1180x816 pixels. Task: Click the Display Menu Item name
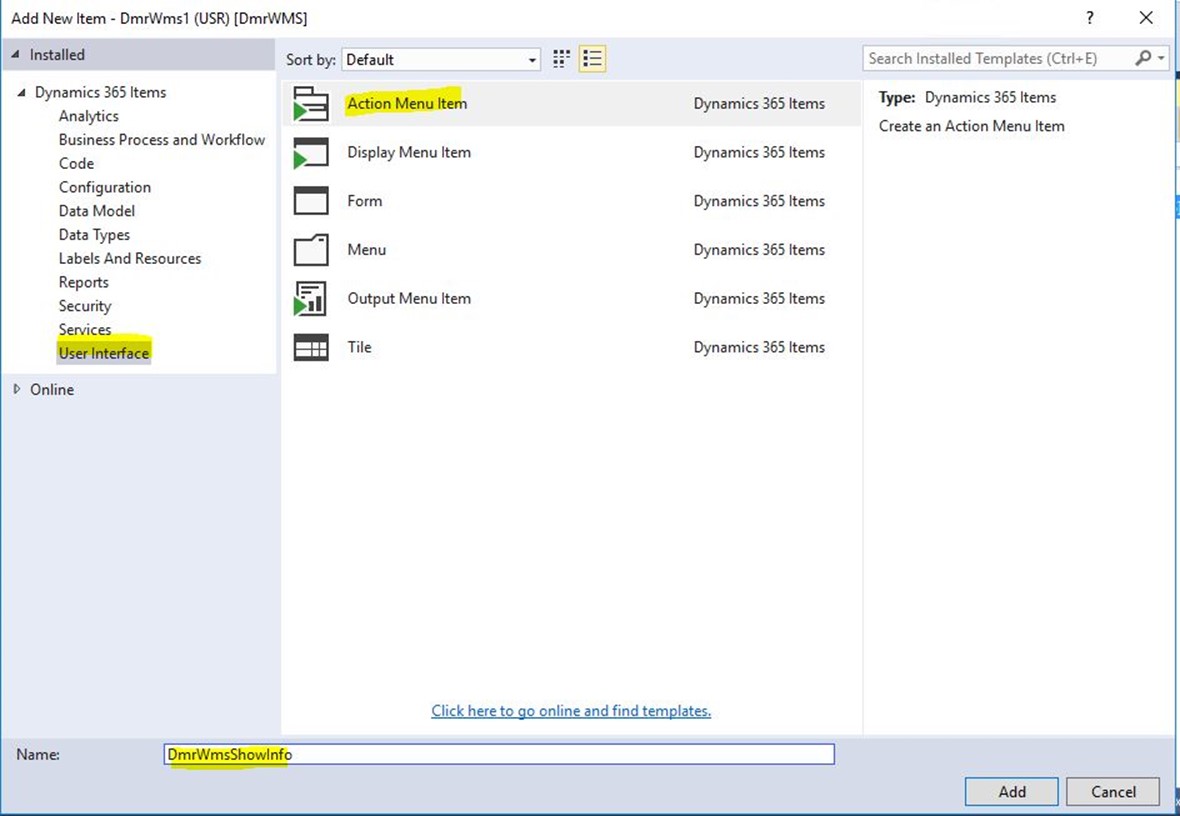[409, 153]
